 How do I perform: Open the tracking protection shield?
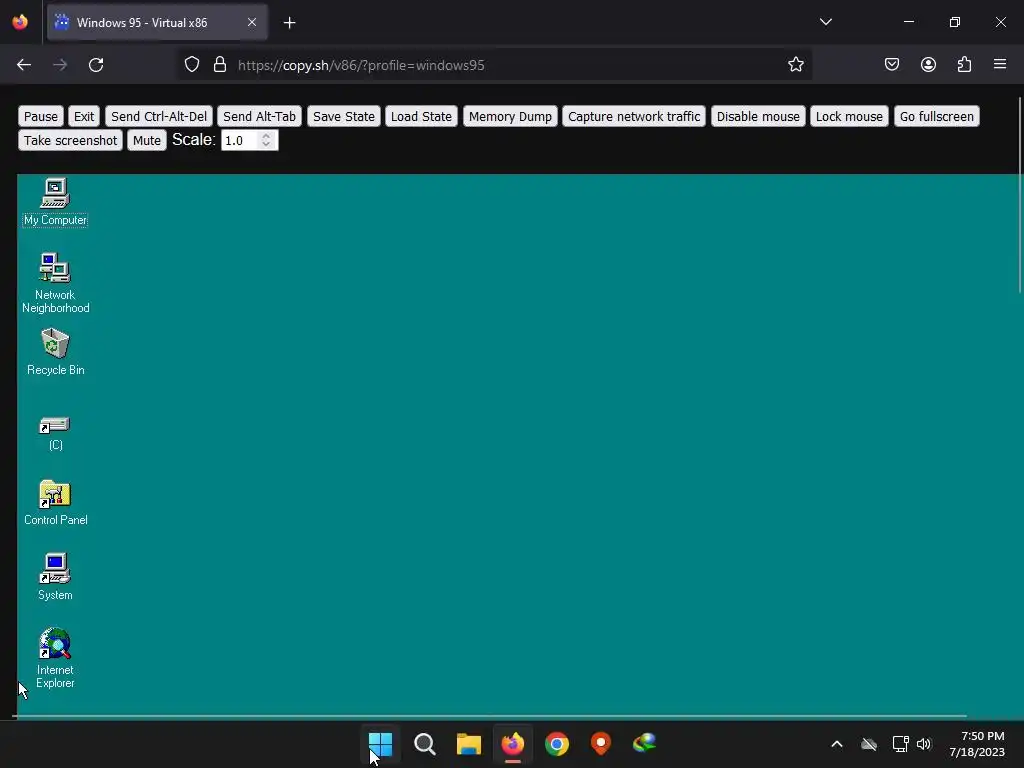pyautogui.click(x=191, y=65)
